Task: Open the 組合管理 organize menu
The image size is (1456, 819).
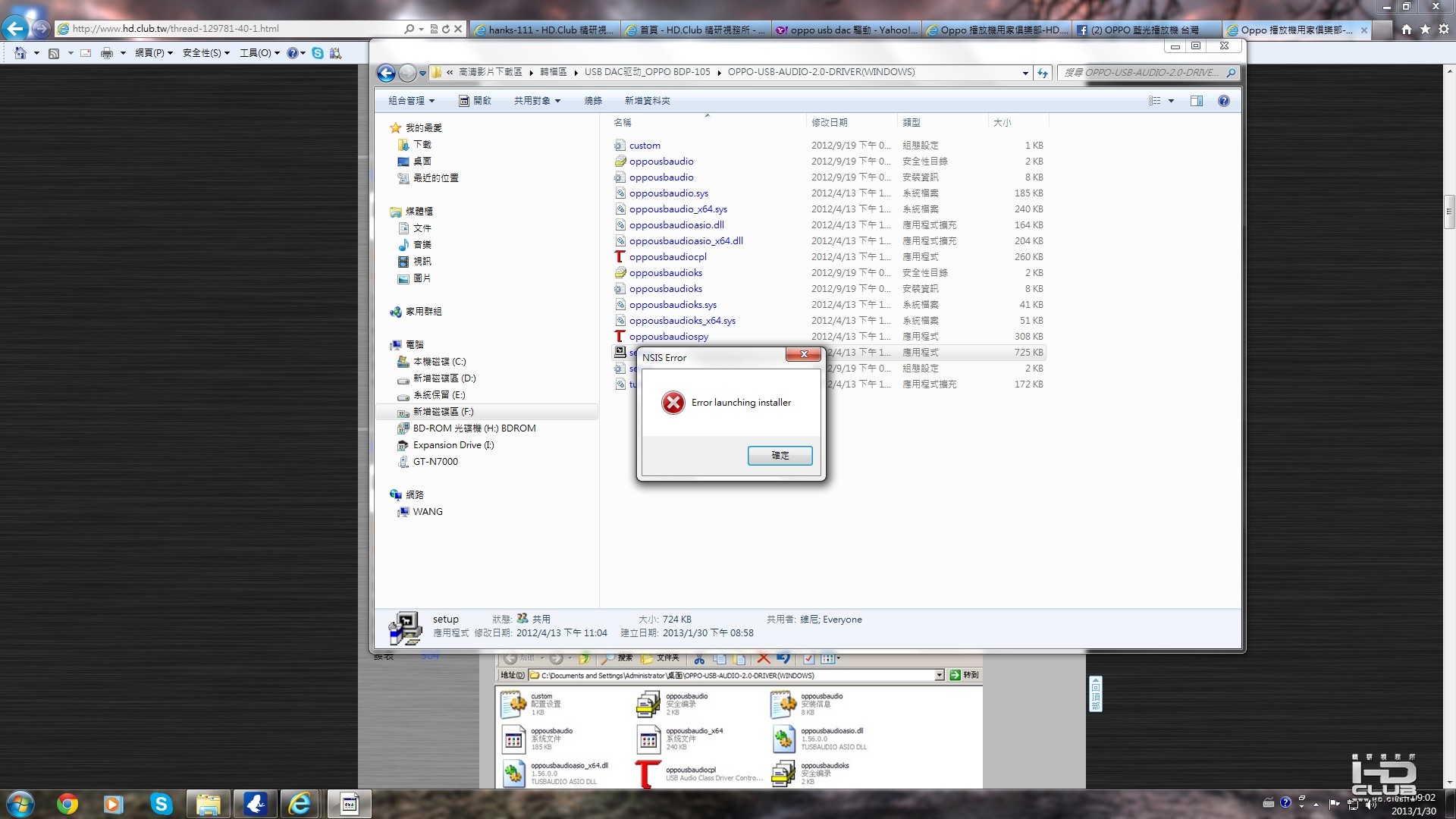Action: click(411, 101)
